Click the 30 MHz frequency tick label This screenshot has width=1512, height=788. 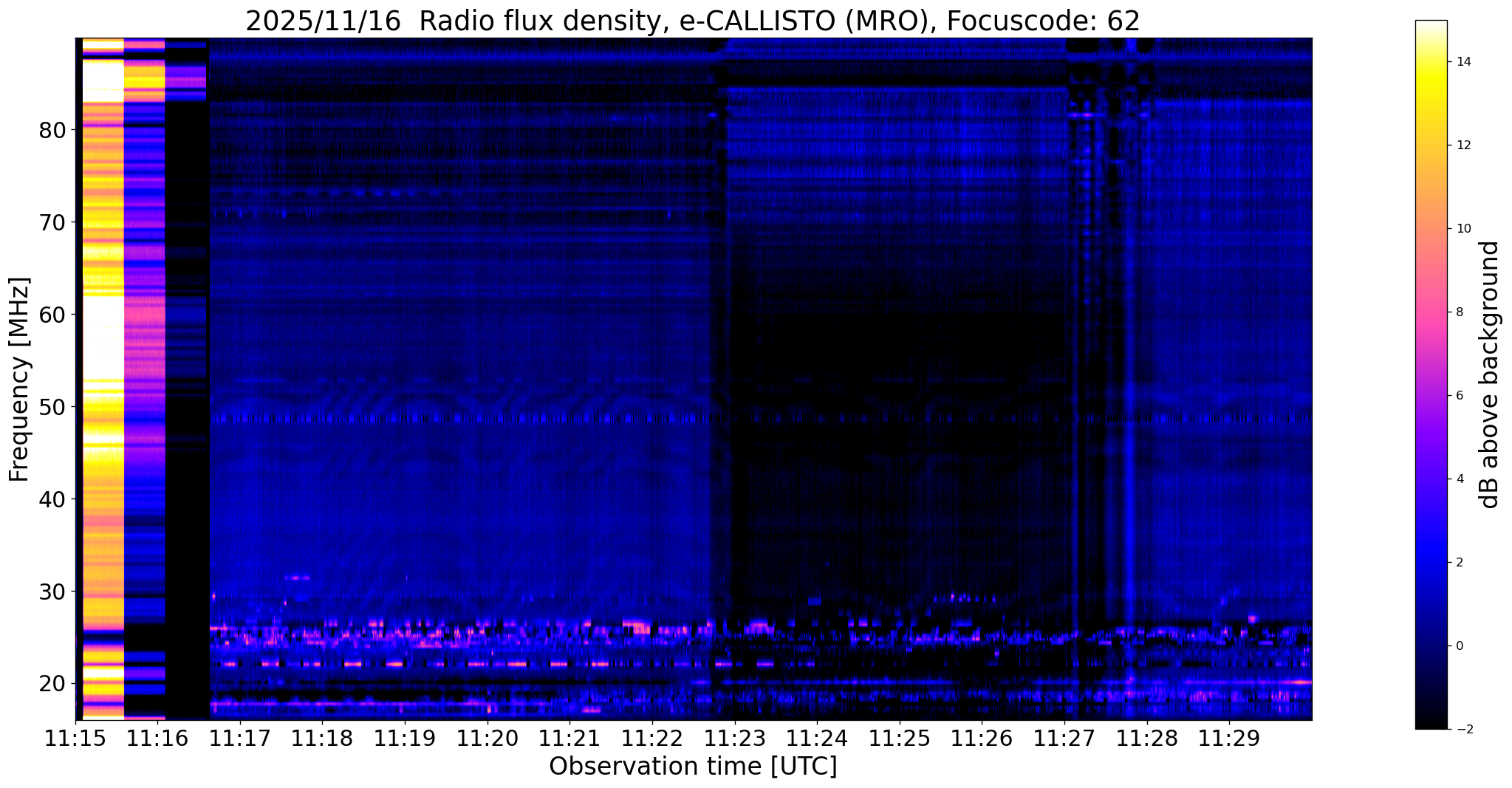(52, 592)
